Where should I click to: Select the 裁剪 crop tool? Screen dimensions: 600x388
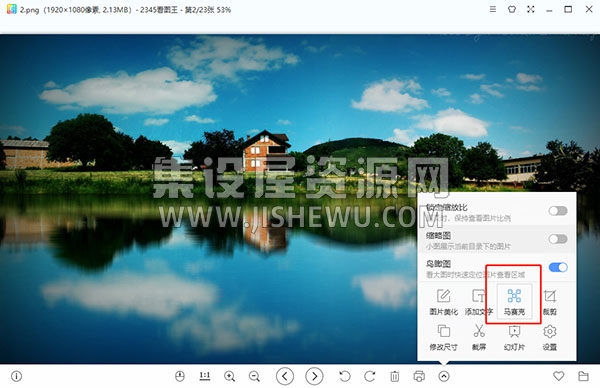[549, 302]
